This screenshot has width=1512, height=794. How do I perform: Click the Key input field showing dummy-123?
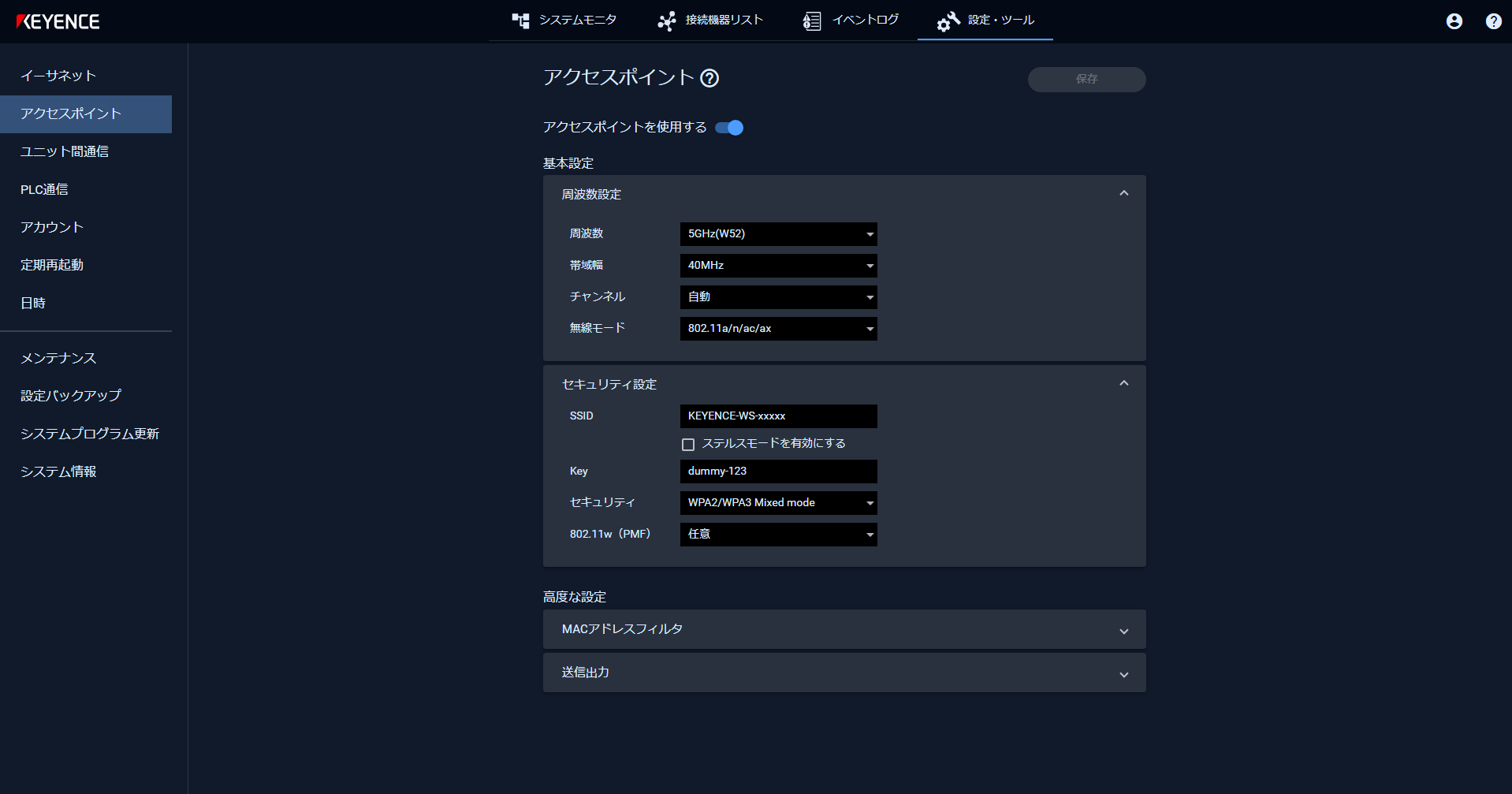tap(778, 471)
